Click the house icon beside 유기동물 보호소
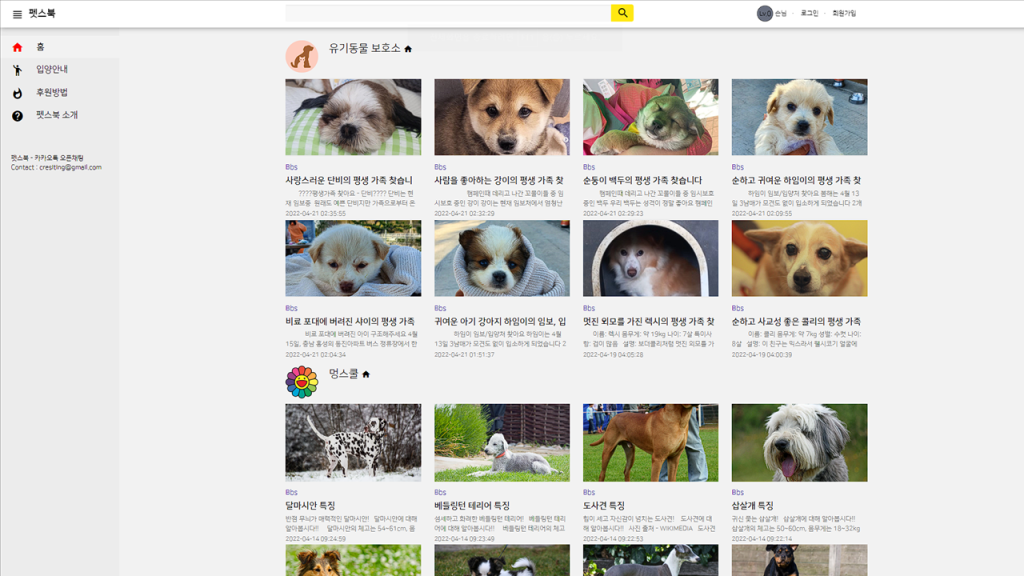 tap(408, 49)
